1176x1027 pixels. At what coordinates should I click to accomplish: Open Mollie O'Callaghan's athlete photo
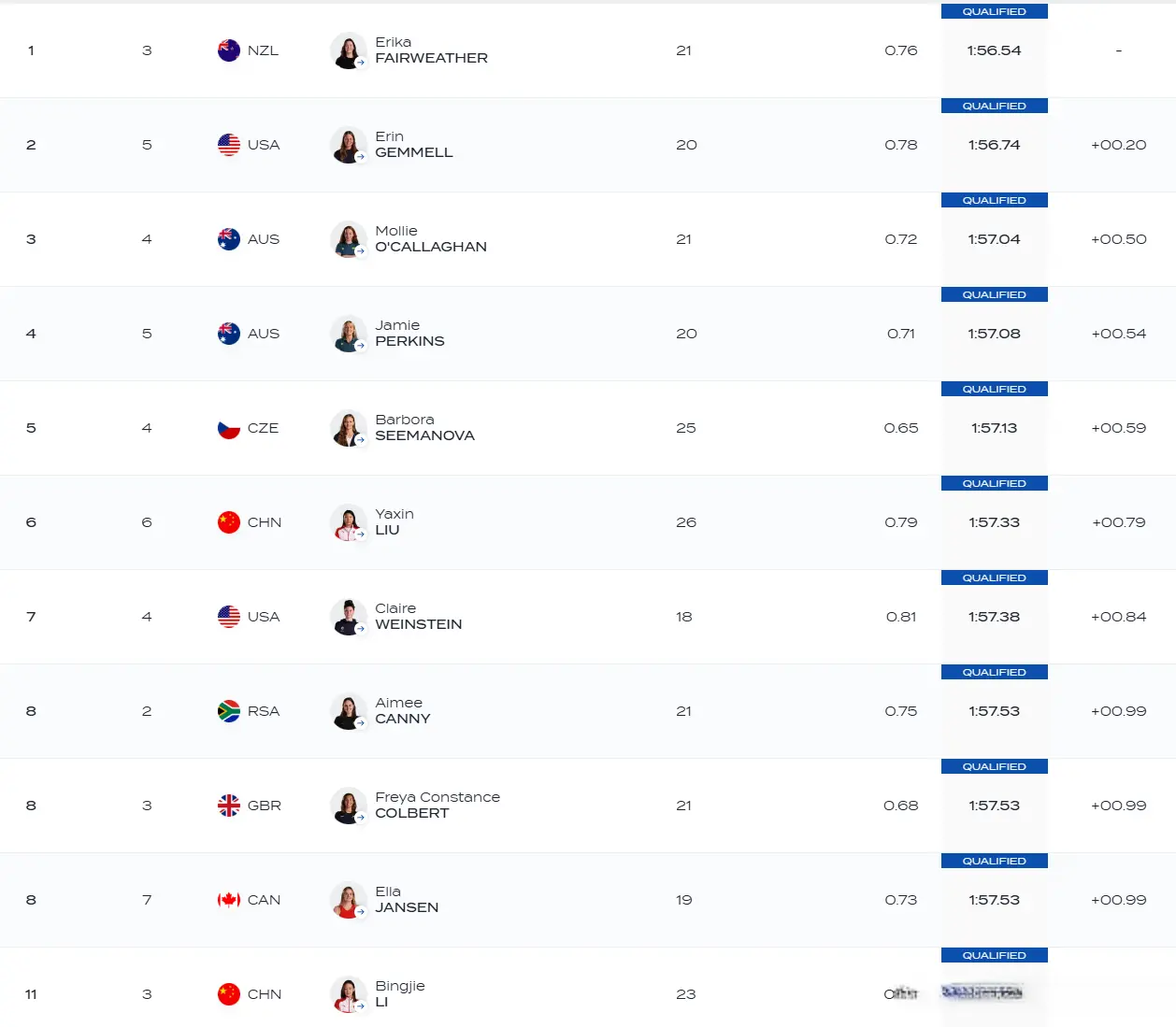coord(348,239)
